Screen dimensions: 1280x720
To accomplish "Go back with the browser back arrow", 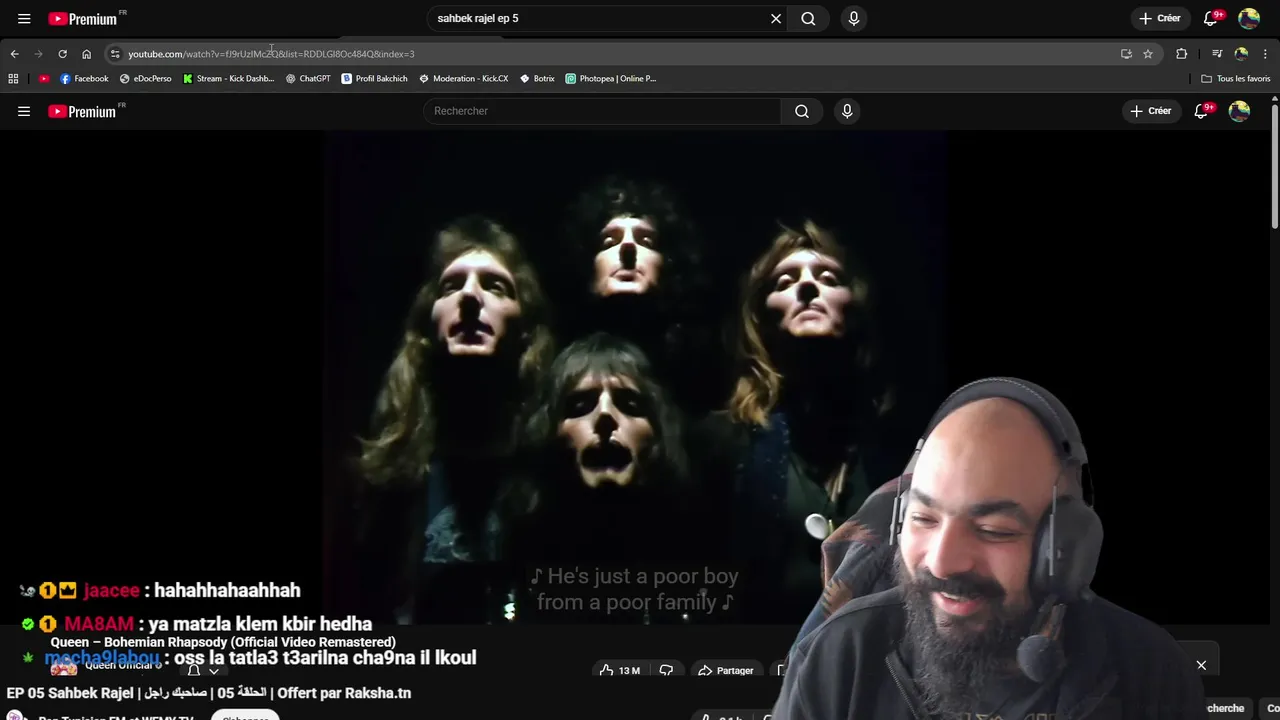I will (x=14, y=54).
